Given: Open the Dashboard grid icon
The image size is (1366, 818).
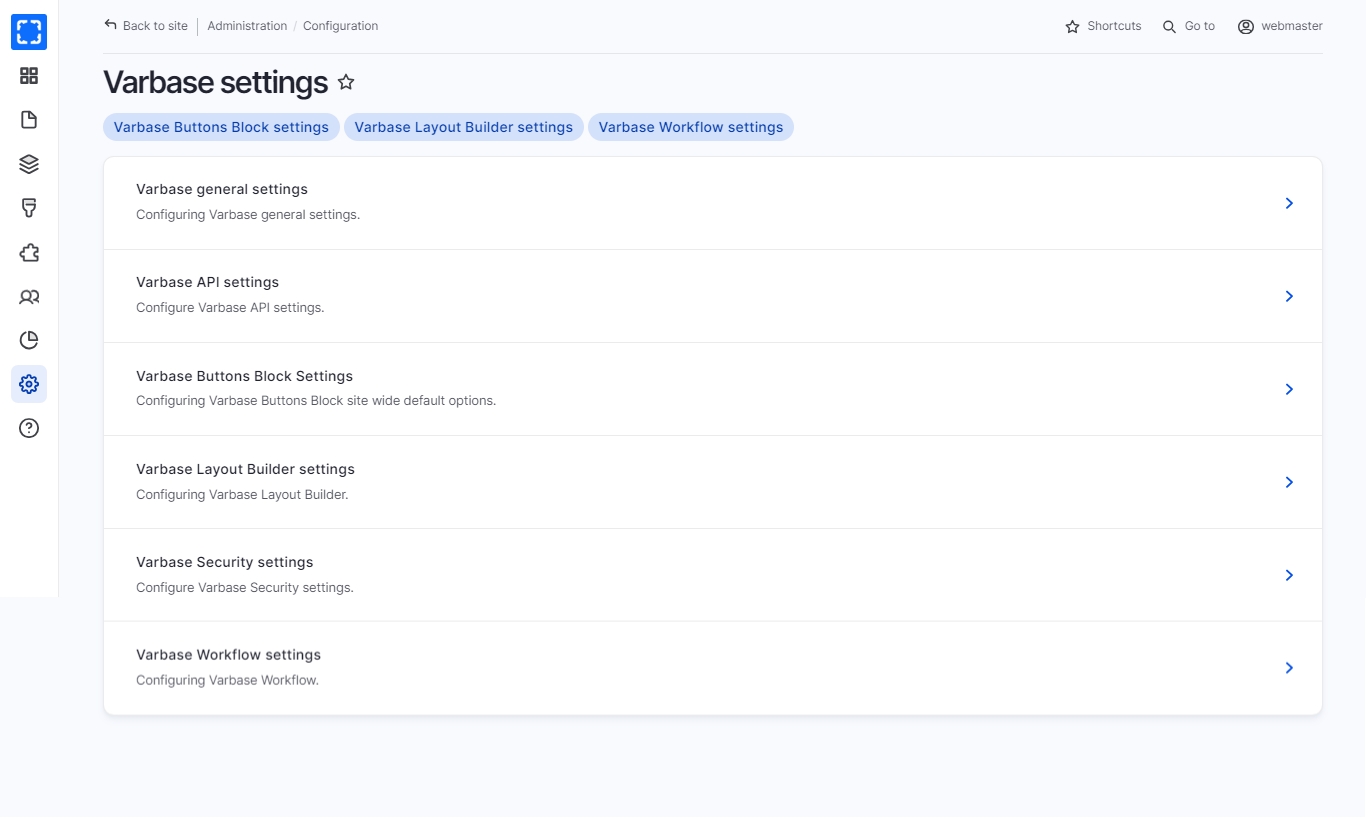Looking at the screenshot, I should coord(29,76).
